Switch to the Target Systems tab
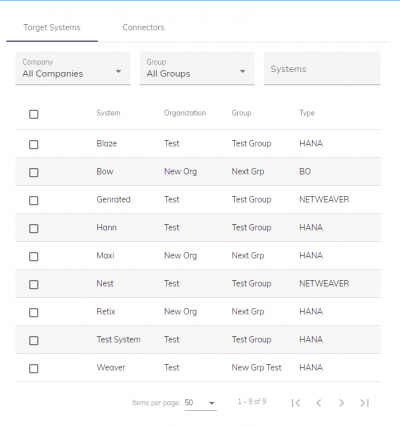Screen dimensions: 400x427 (52, 28)
